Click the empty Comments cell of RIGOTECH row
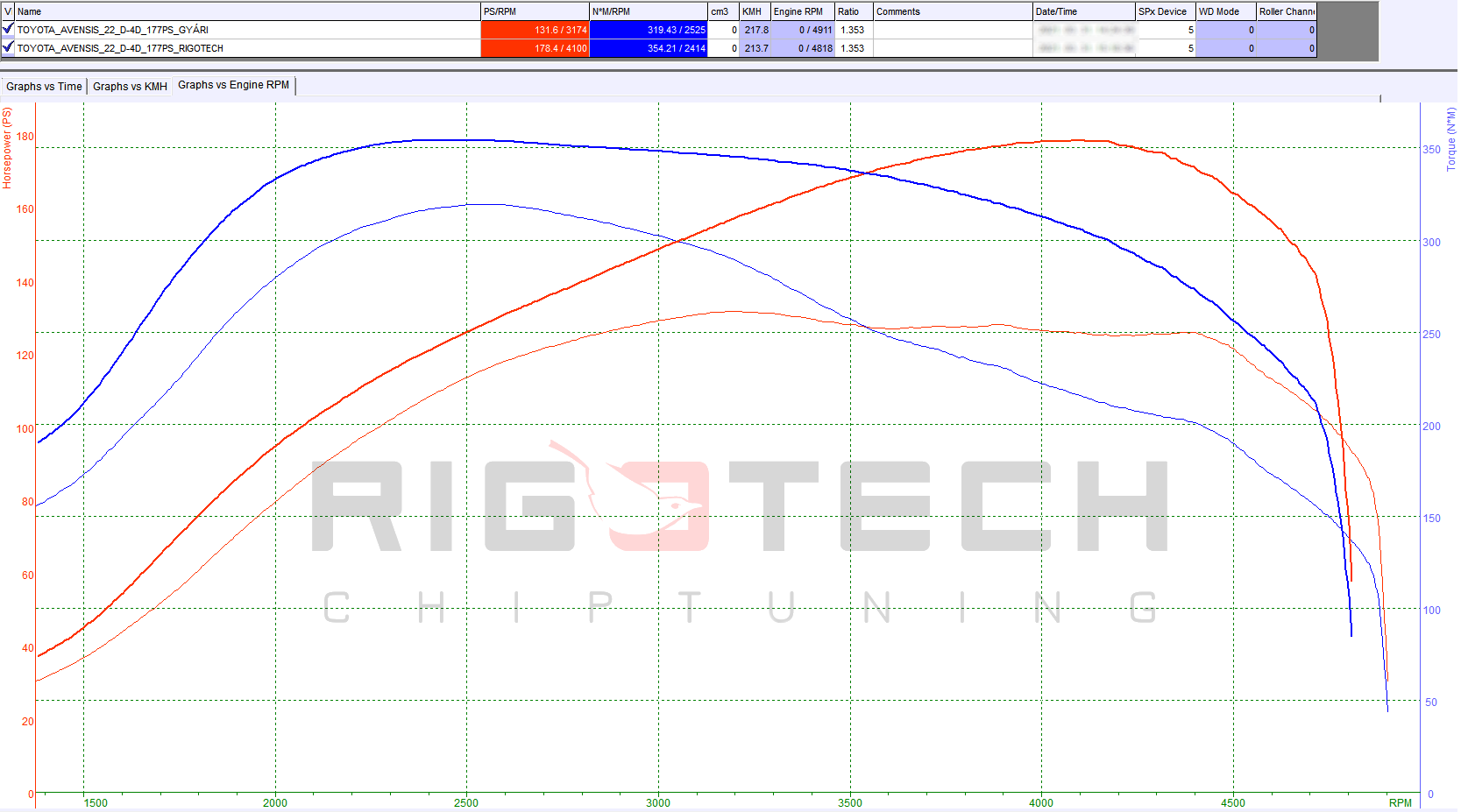This screenshot has height=812, width=1461. point(954,48)
